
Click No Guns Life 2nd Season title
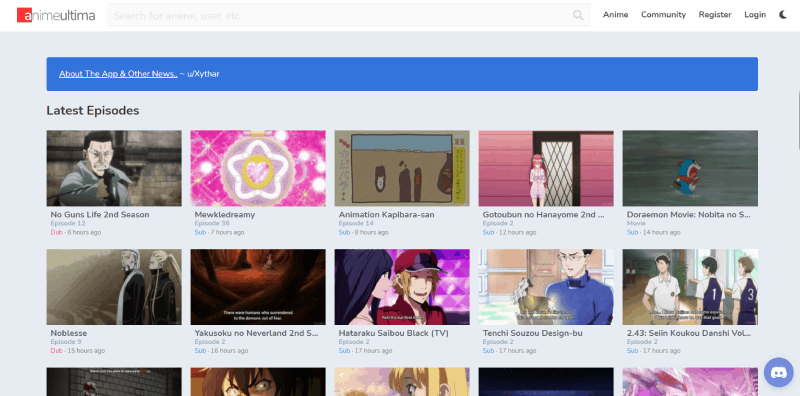100,215
